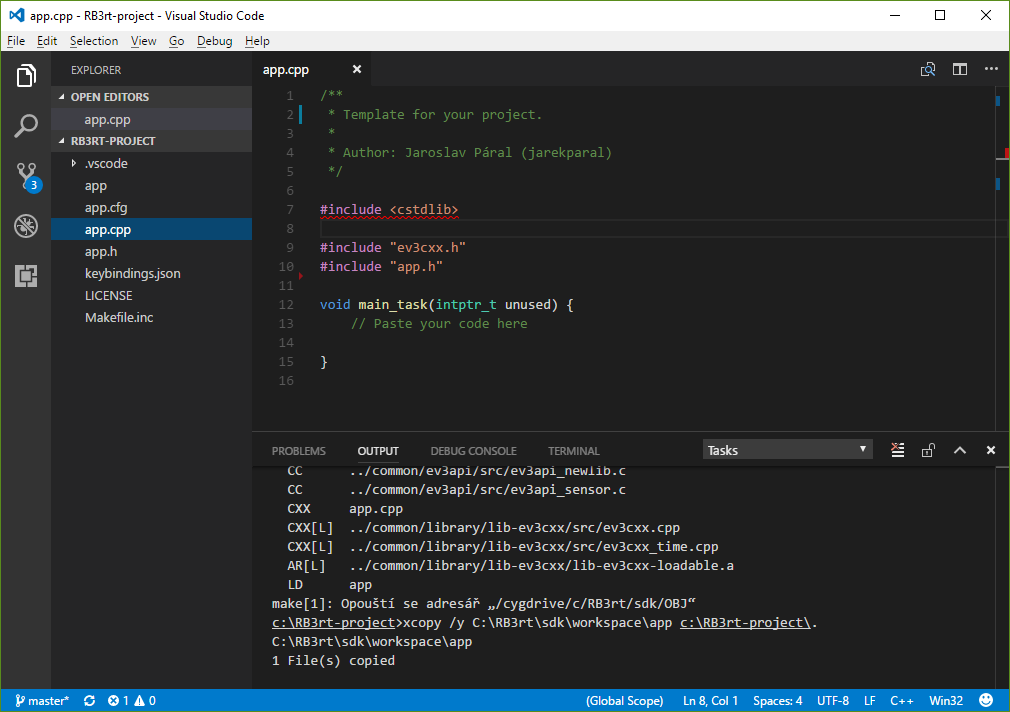Open the Tasks output channel dropdown
Screen dimensions: 1010x712
point(787,450)
